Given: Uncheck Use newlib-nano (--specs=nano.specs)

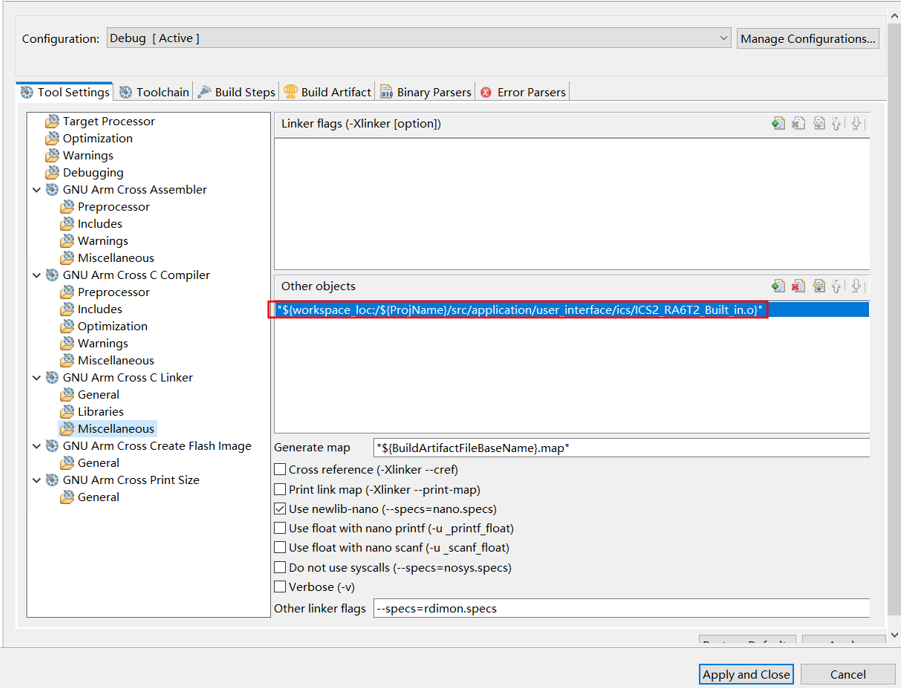Looking at the screenshot, I should pos(281,509).
